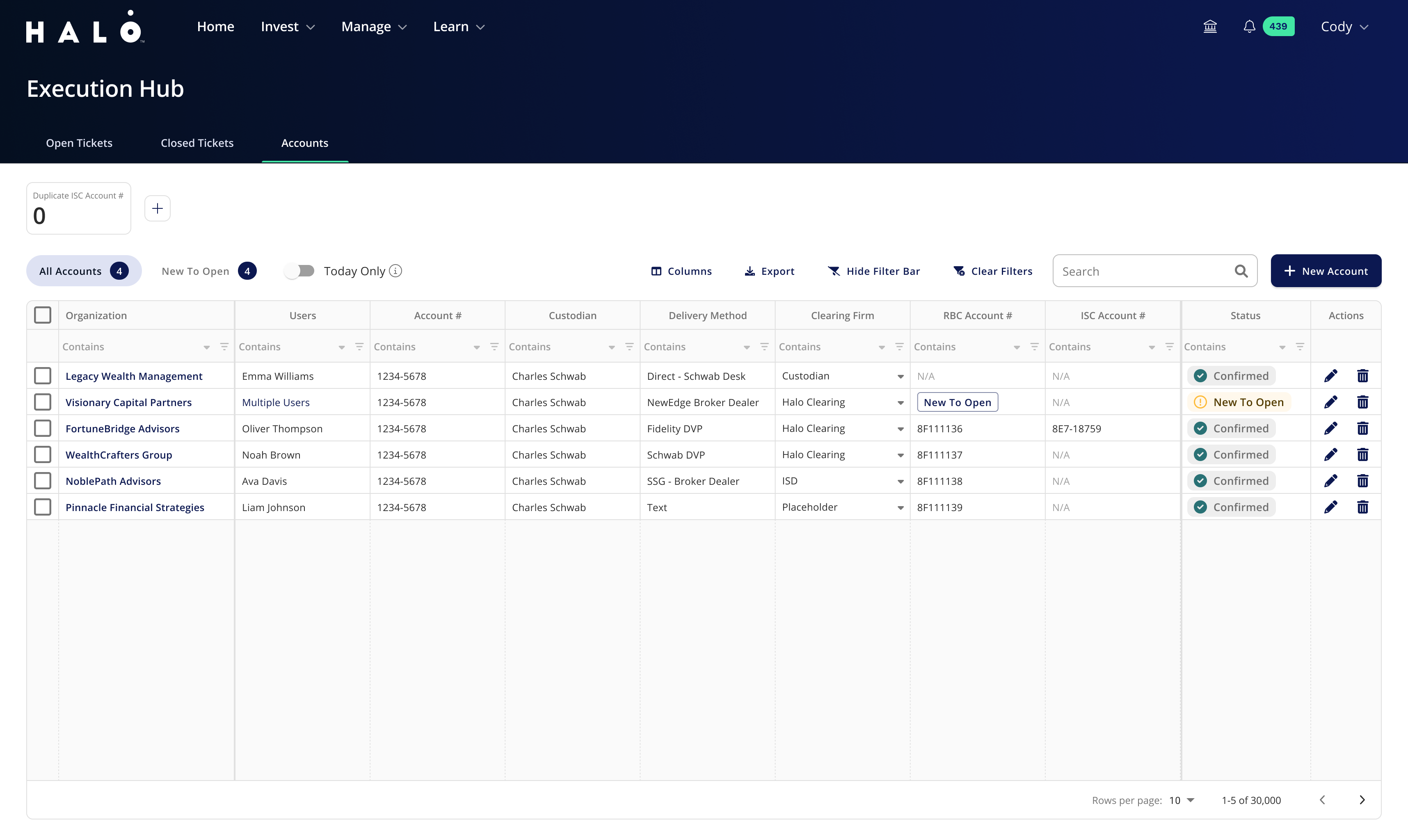The image size is (1408, 840).
Task: Click the plus icon beside Duplicate ISC card
Action: (158, 208)
